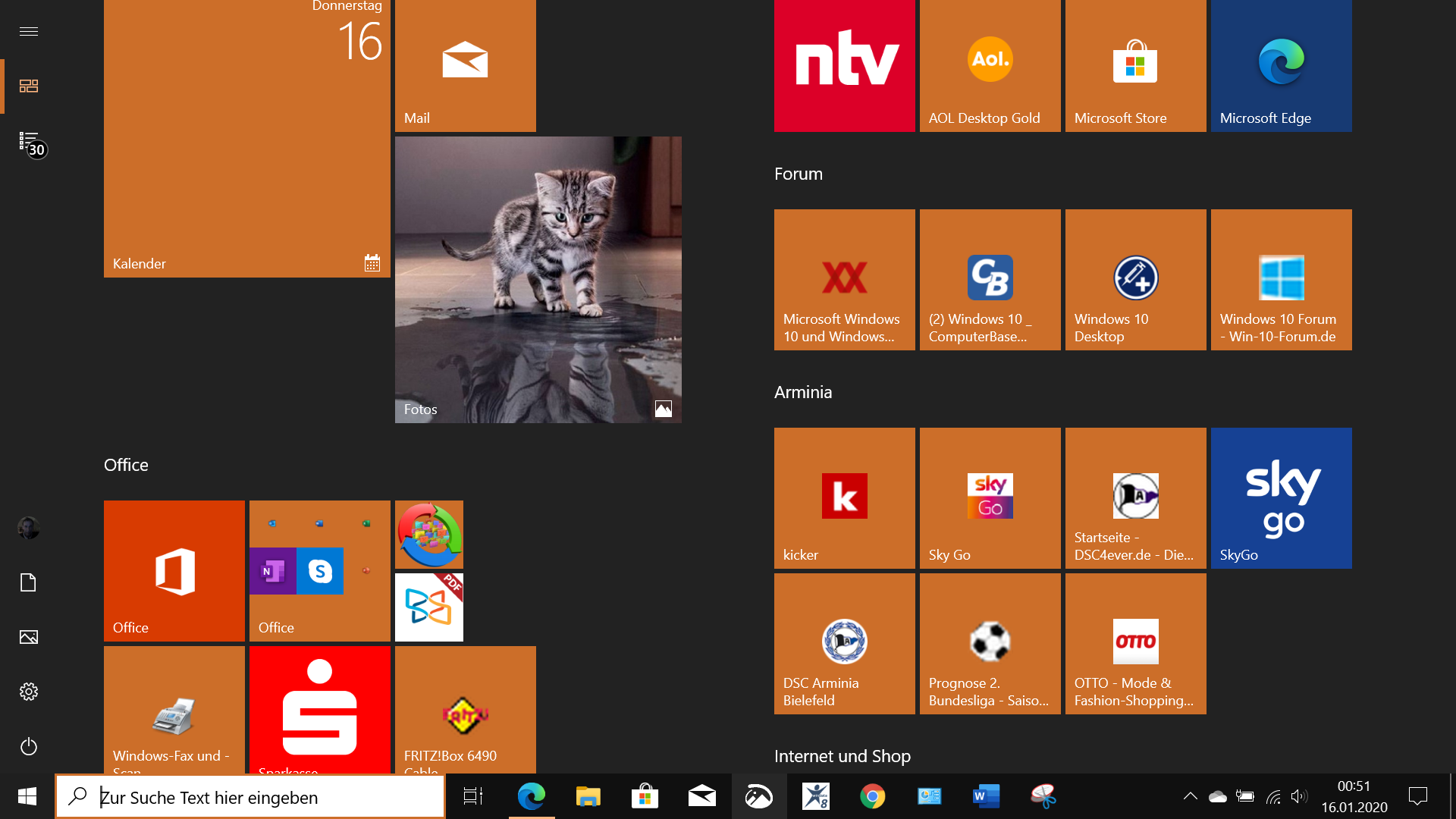Open the OTTO Mode shopping tile

pyautogui.click(x=1135, y=643)
